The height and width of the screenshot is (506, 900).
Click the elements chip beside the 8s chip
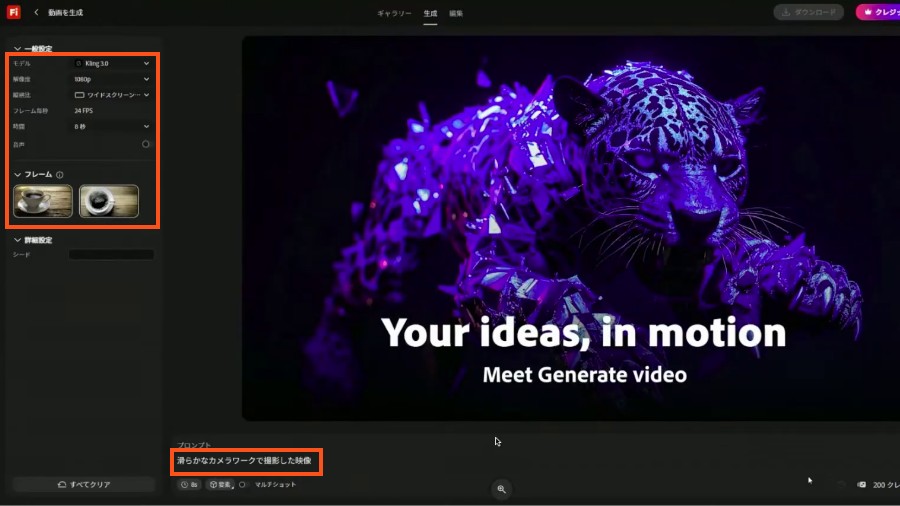pos(220,485)
